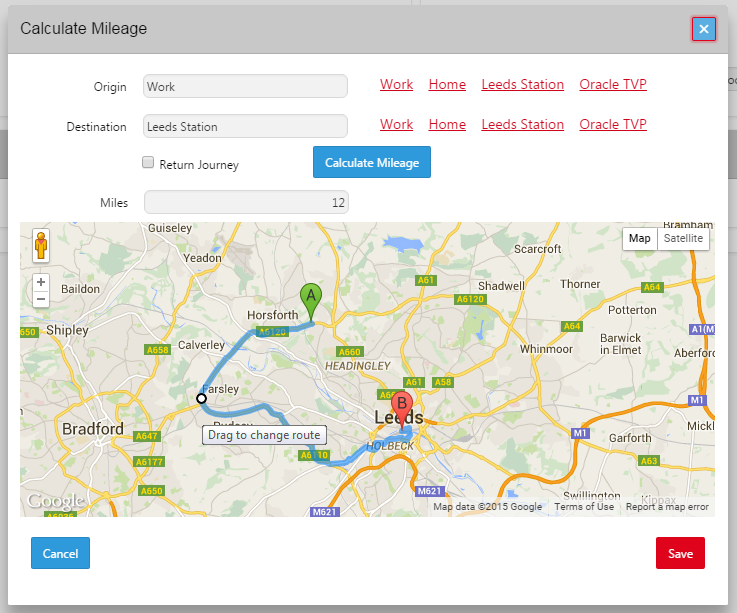Click the Calverley label on the map

(201, 345)
